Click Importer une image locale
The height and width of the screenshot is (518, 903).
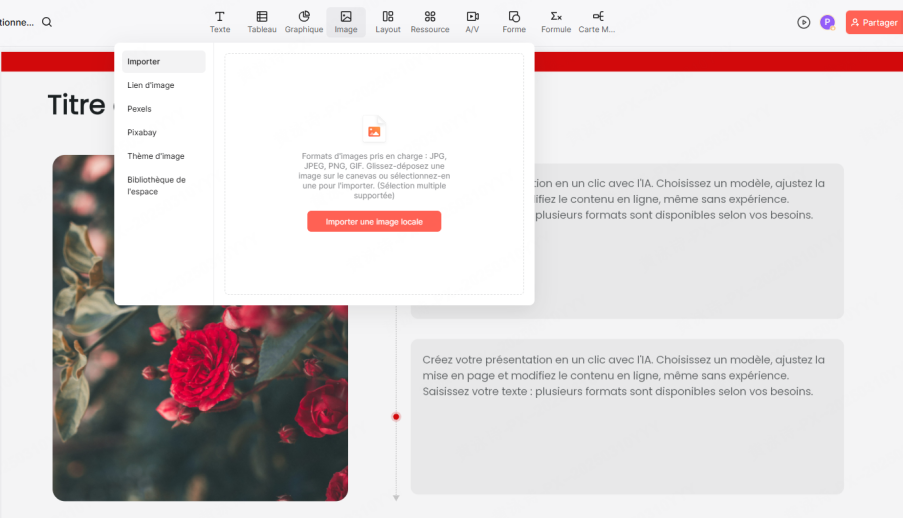click(374, 221)
